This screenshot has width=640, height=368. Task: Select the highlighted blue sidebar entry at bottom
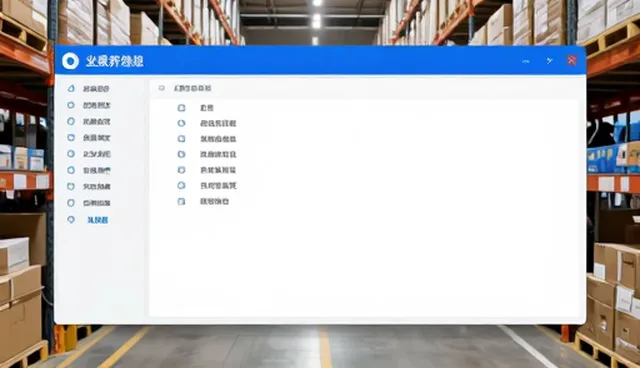(x=89, y=220)
